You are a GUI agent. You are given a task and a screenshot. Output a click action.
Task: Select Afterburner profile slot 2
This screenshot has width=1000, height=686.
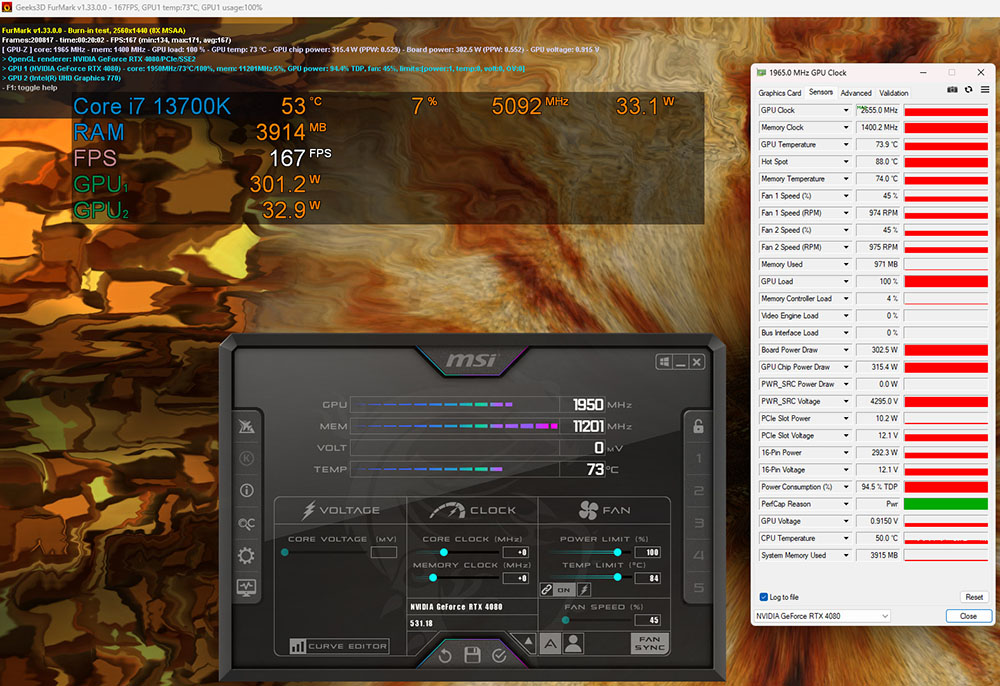[699, 491]
